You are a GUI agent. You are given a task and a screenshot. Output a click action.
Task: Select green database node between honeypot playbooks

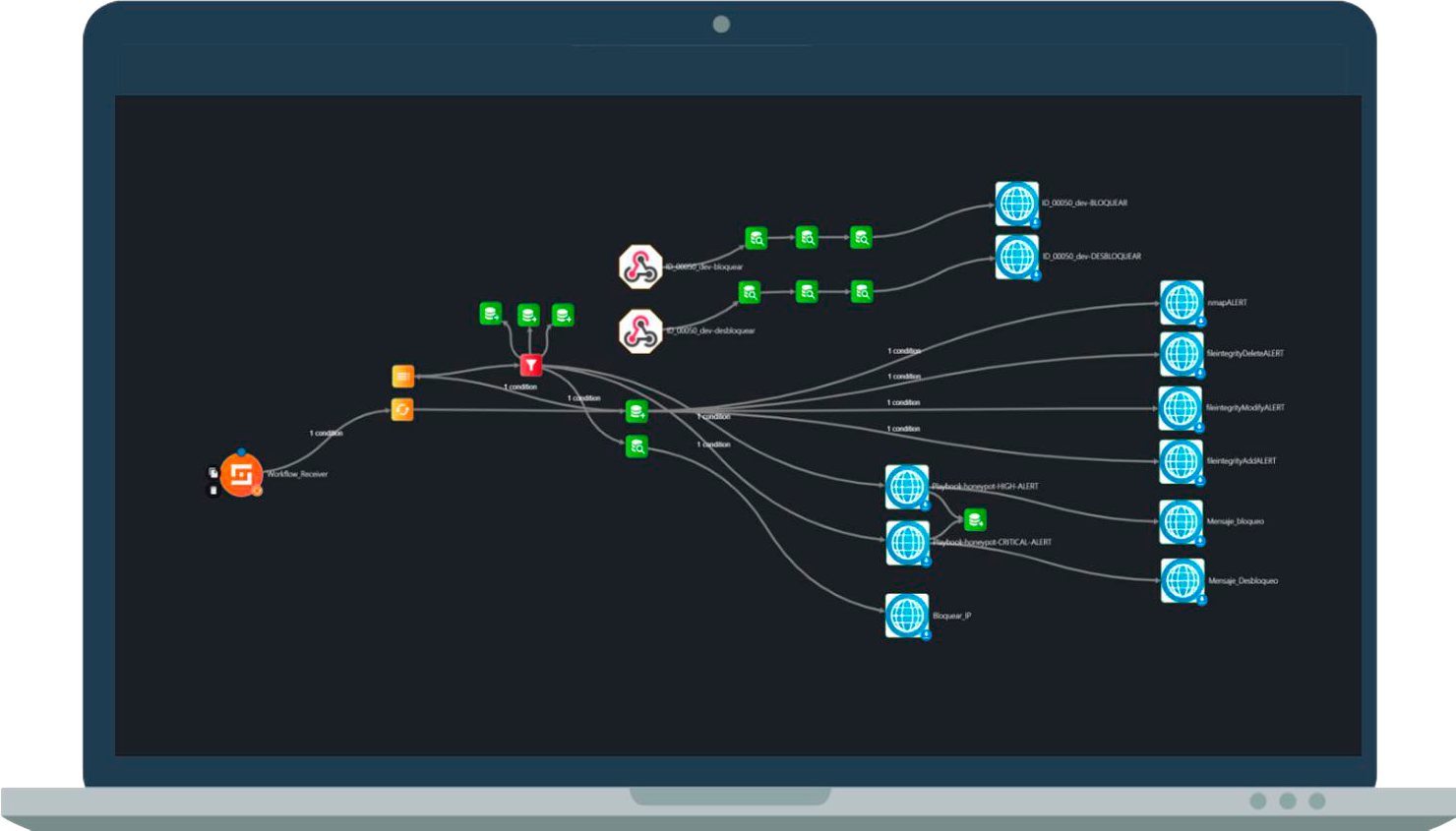[975, 519]
